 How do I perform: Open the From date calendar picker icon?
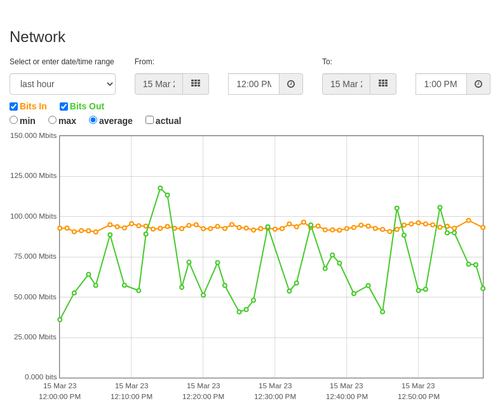point(196,84)
